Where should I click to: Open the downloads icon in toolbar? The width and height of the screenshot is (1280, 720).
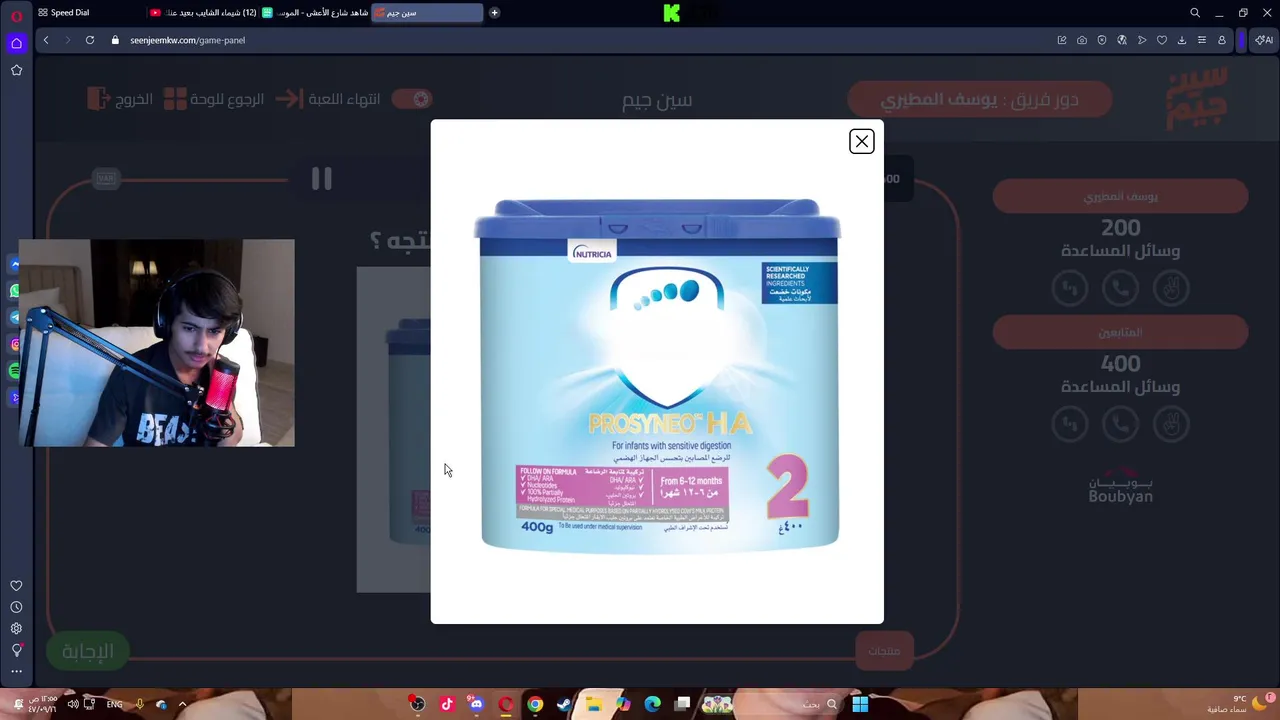1182,40
